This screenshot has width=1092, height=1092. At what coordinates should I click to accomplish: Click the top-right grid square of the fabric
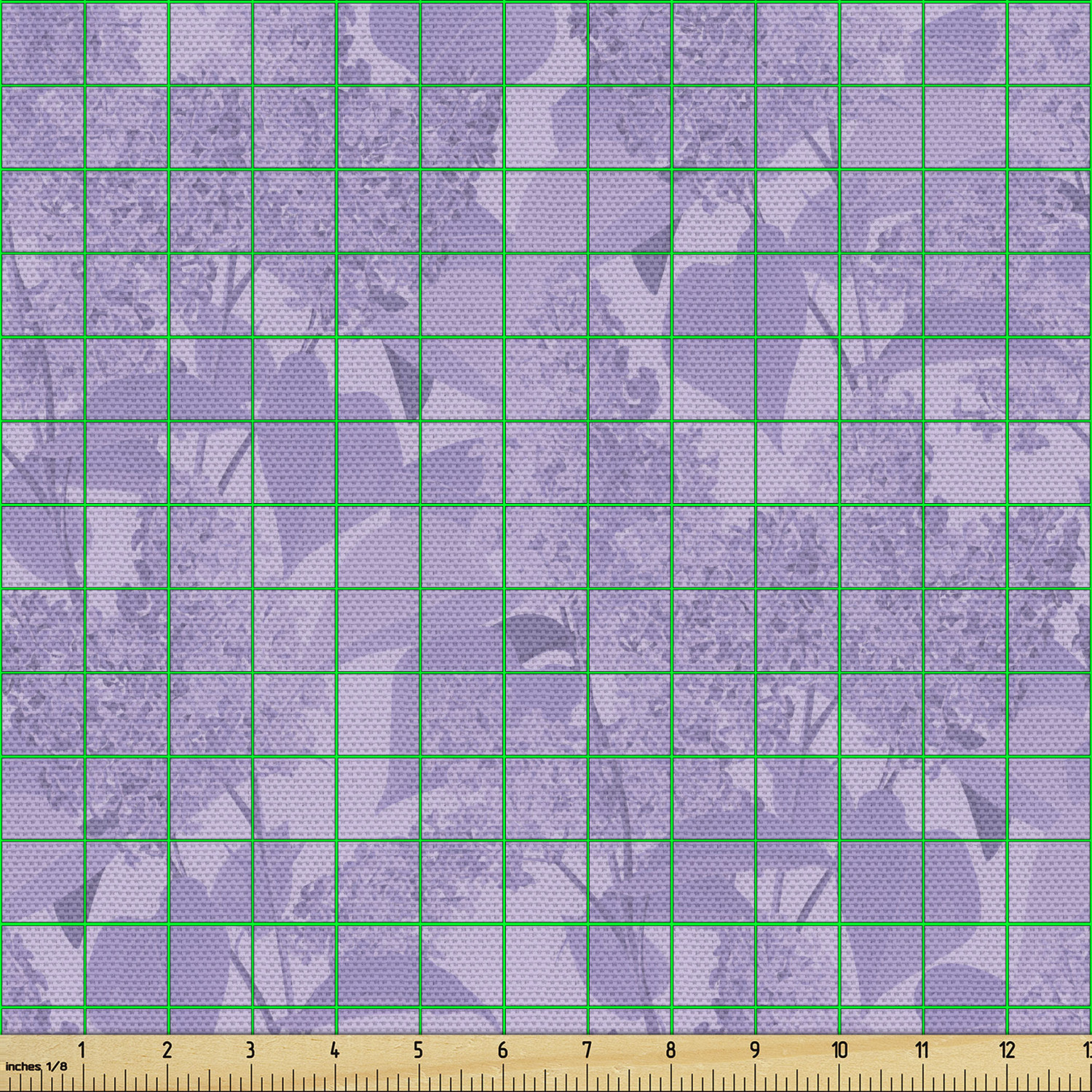(x=1050, y=42)
